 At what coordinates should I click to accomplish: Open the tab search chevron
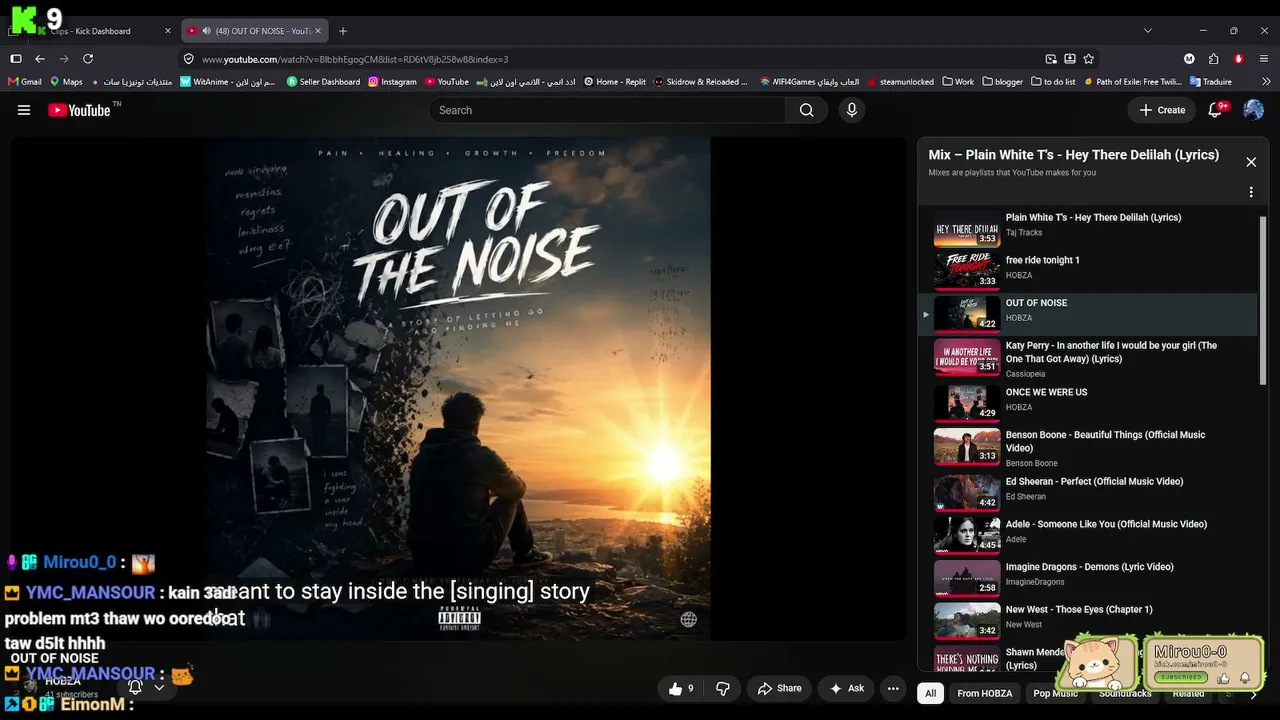tap(1148, 31)
